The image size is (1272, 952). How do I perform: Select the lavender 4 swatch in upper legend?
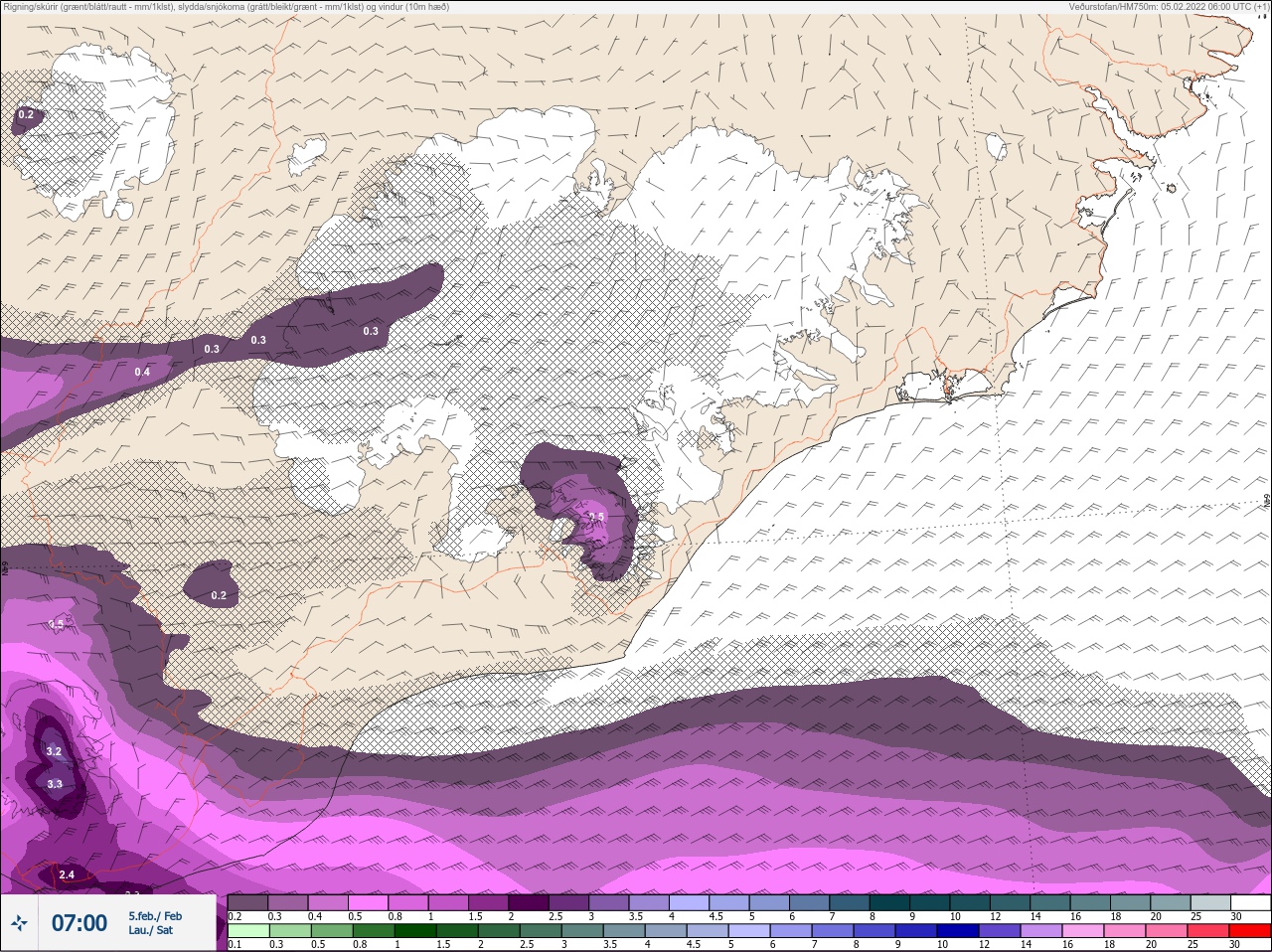[x=690, y=902]
